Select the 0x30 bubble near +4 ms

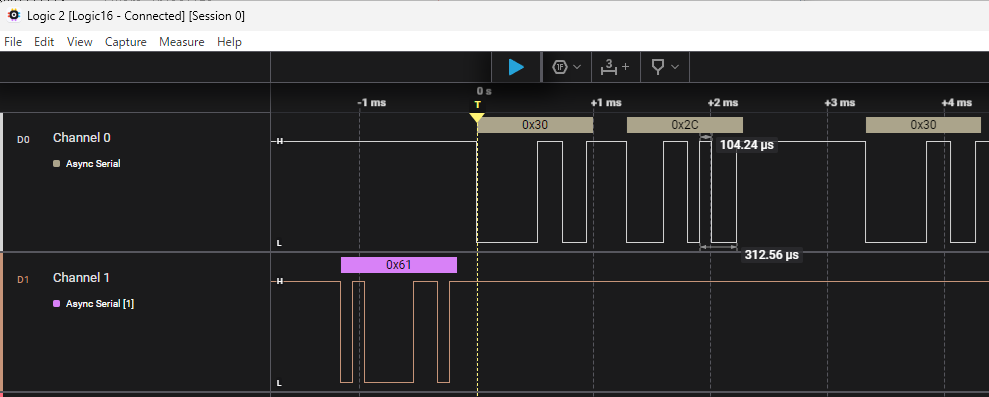[923, 125]
